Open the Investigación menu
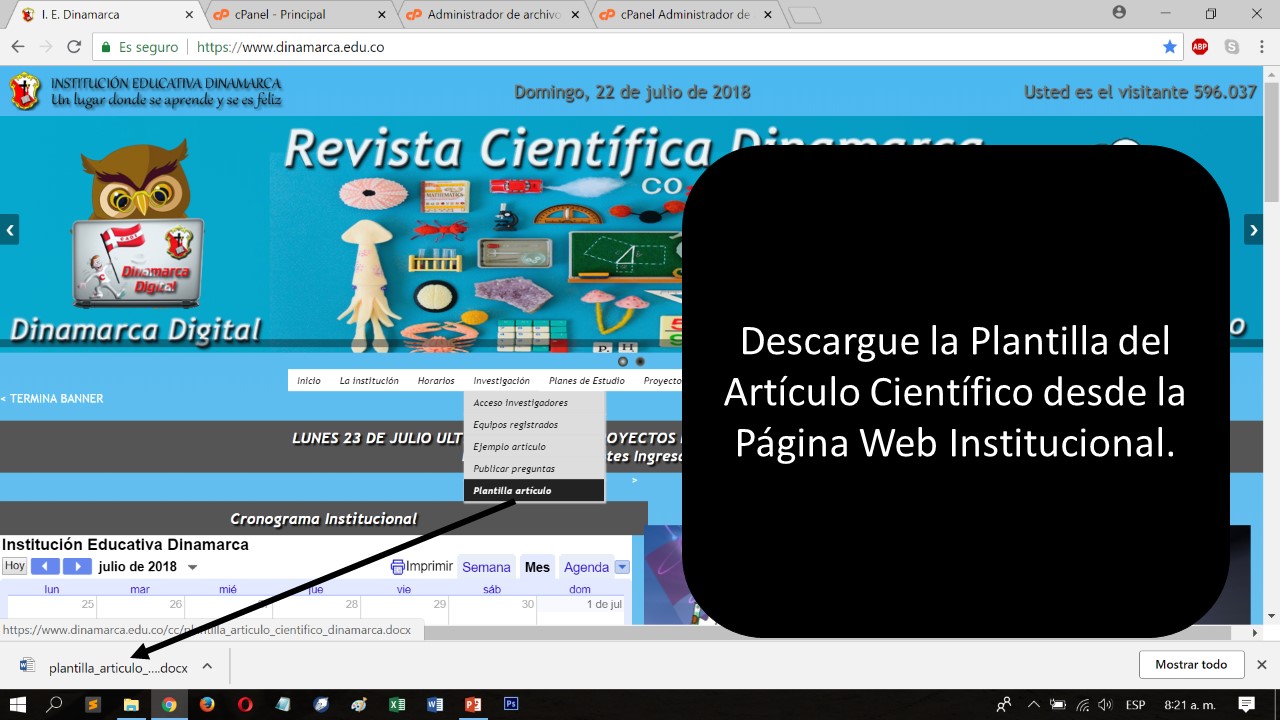The height and width of the screenshot is (720, 1280). point(502,381)
